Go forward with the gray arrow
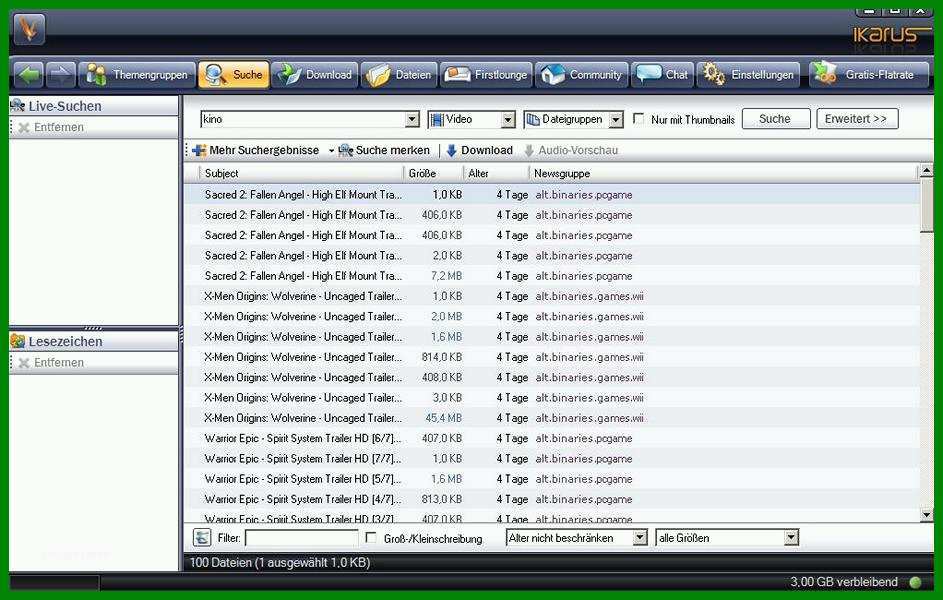 coord(61,75)
